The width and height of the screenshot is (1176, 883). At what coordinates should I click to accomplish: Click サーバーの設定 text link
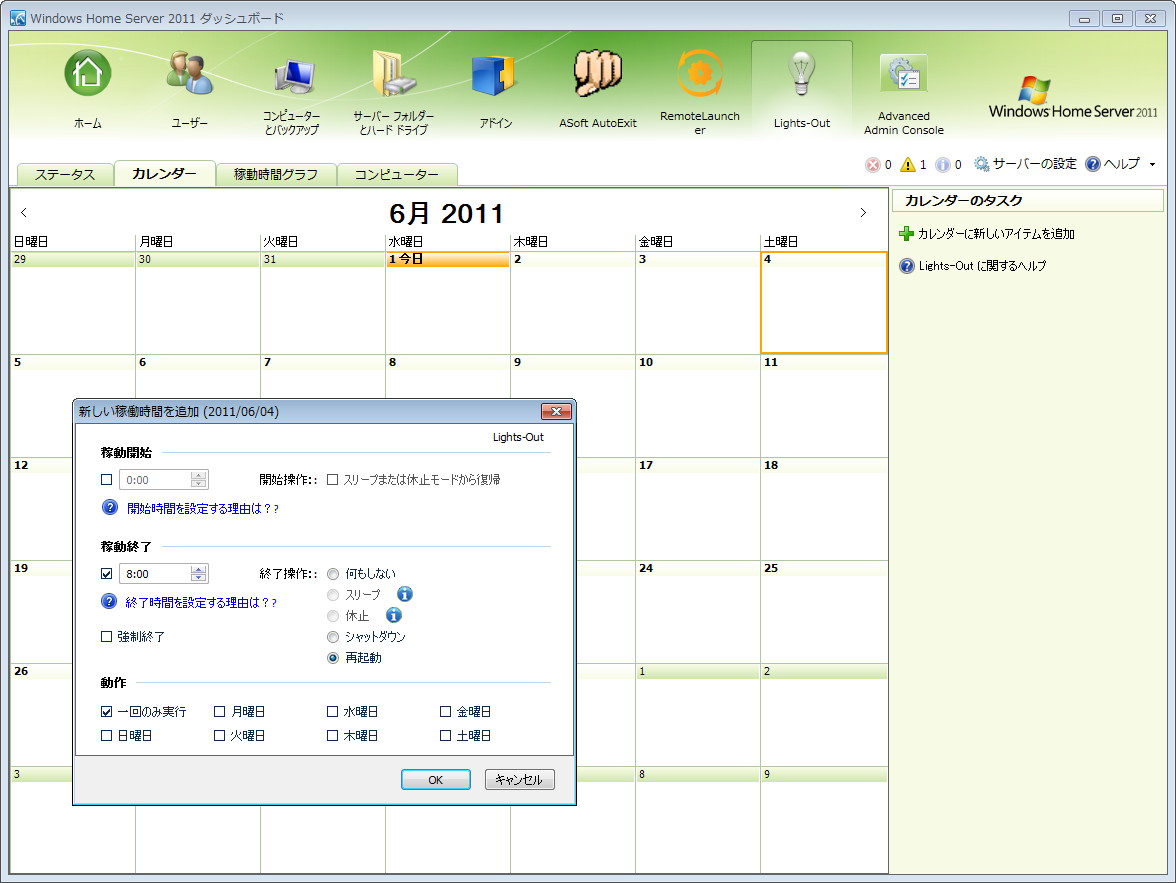coord(1034,164)
